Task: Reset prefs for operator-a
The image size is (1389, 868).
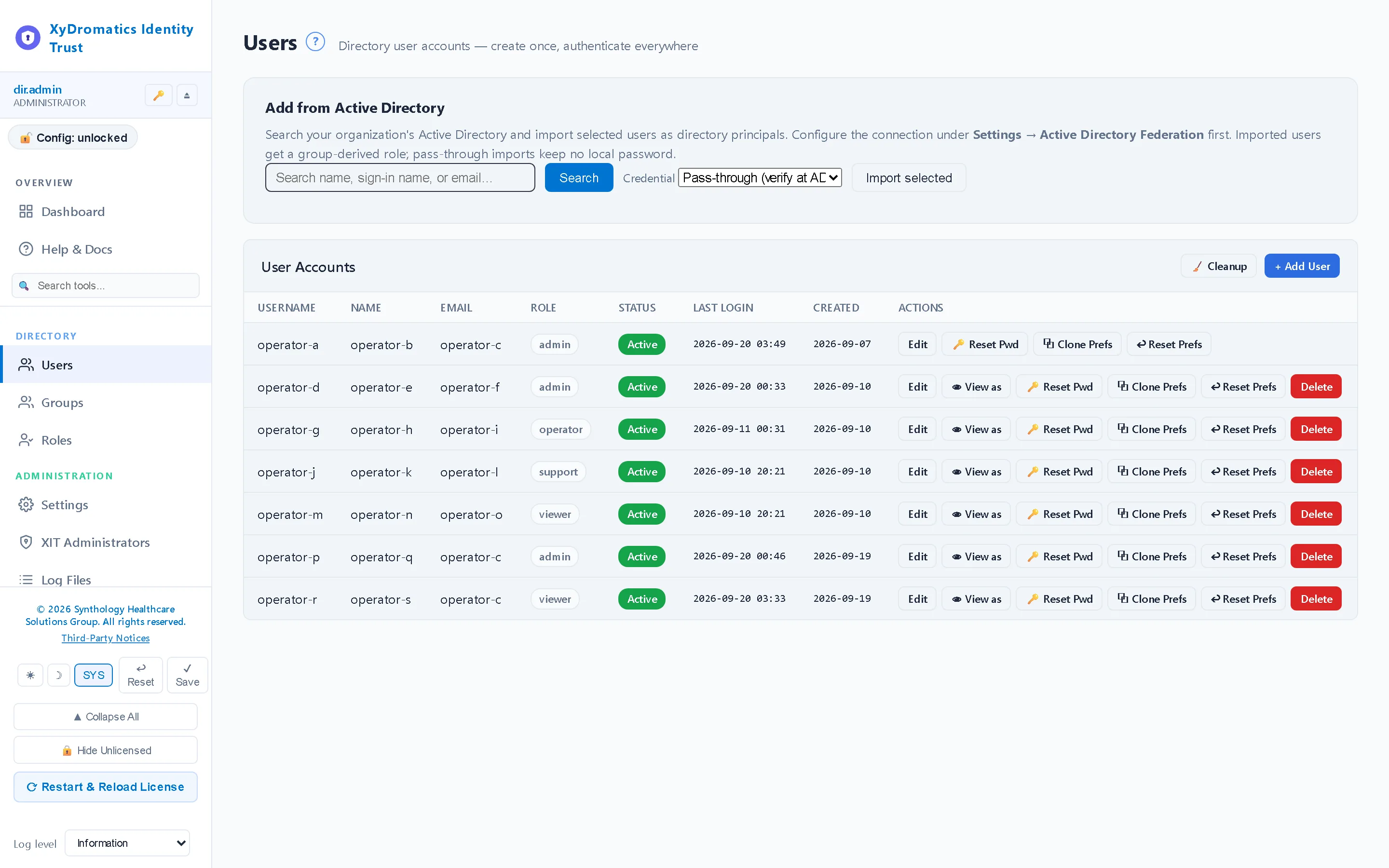Action: 1169,344
